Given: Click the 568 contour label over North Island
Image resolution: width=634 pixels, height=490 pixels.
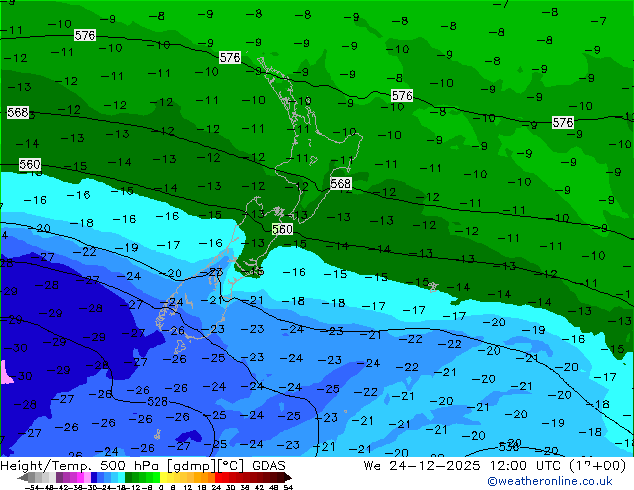Looking at the screenshot, I should tap(340, 184).
